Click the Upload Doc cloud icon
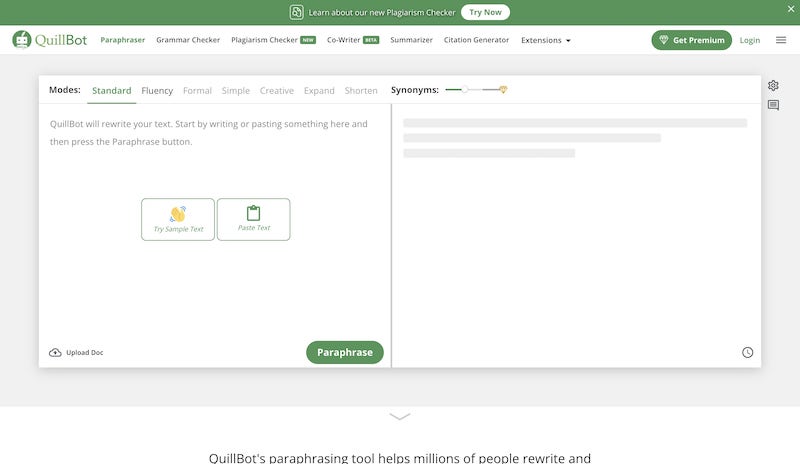 55,353
